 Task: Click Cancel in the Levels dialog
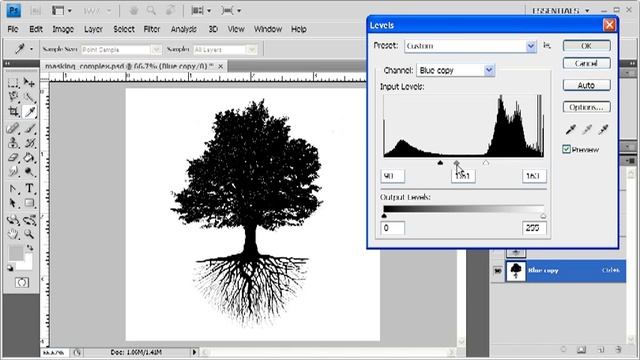pos(587,63)
